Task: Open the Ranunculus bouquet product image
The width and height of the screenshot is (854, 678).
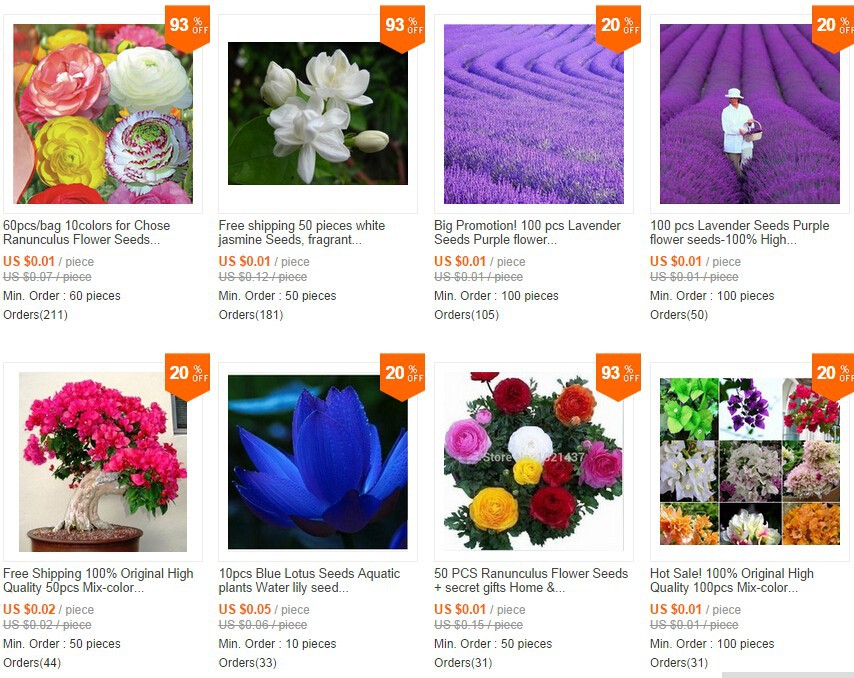Action: point(534,462)
